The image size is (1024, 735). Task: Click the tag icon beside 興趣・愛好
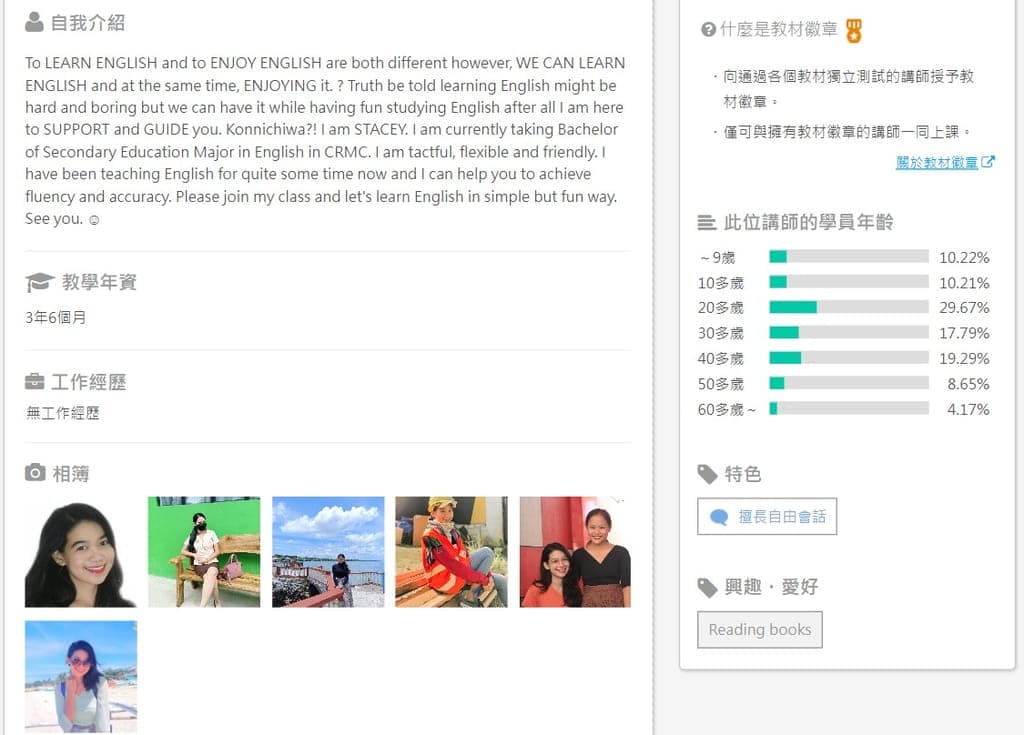(707, 588)
